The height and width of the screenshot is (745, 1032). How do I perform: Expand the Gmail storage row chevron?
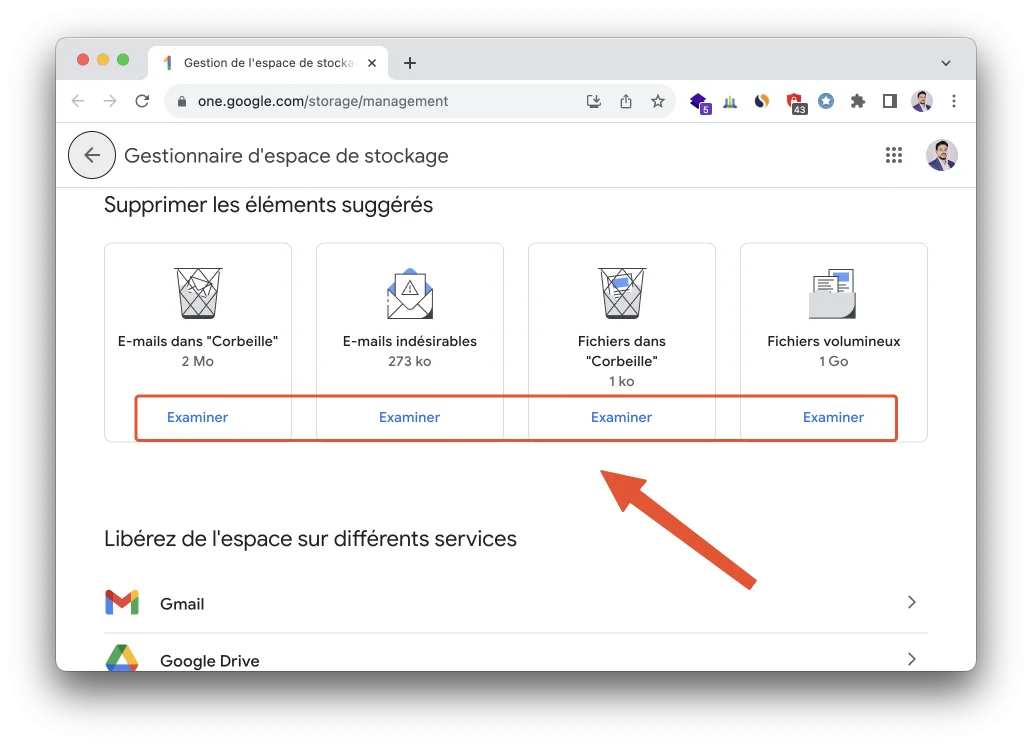911,602
